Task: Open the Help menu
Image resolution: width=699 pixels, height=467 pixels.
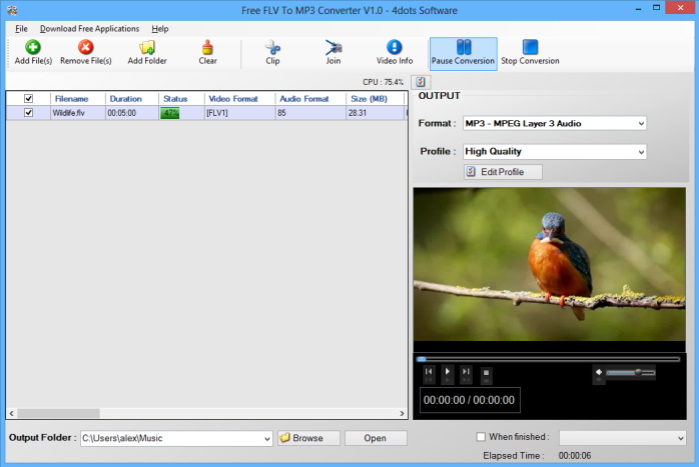Action: click(x=160, y=29)
